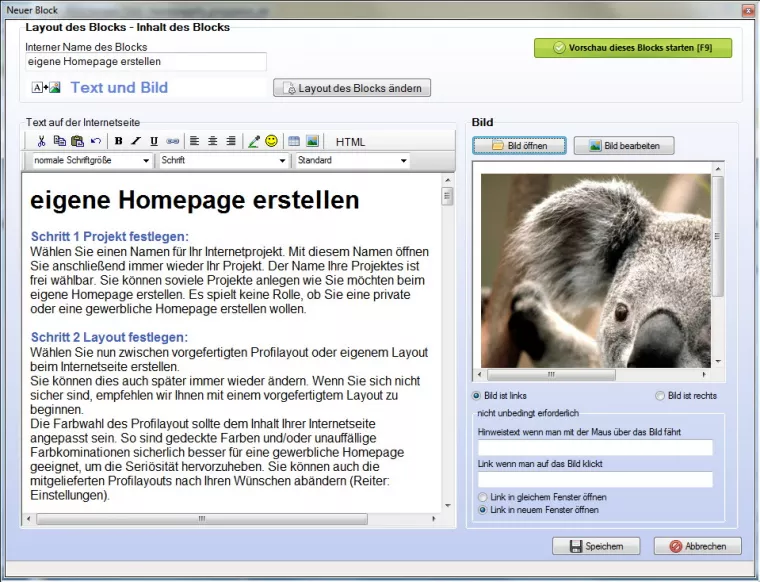
Task: Click 'Schritt 1 Projekt festlegen:' heading
Action: (x=110, y=236)
